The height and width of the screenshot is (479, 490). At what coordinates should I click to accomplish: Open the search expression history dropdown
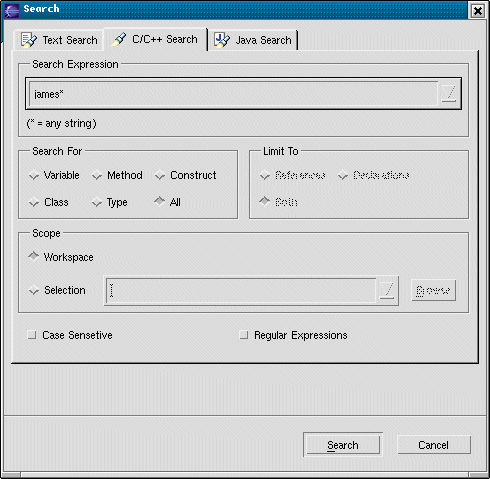tap(449, 93)
